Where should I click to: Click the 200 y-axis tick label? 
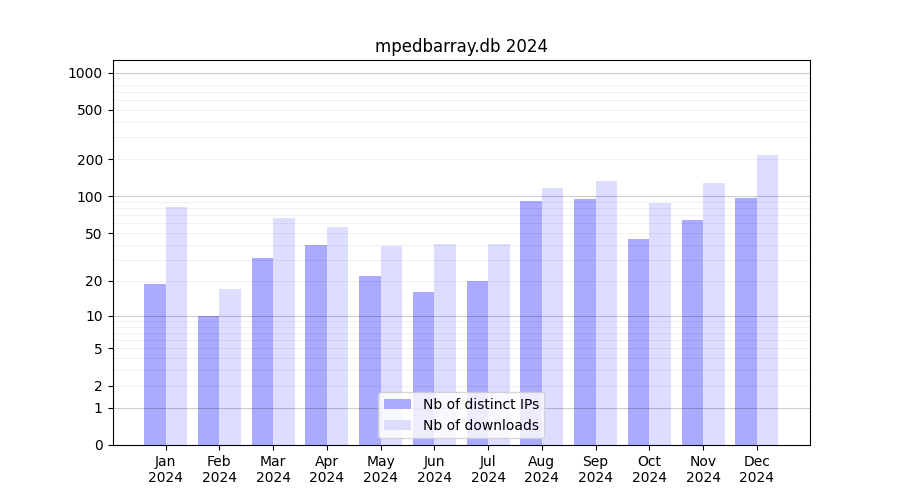pyautogui.click(x=90, y=160)
